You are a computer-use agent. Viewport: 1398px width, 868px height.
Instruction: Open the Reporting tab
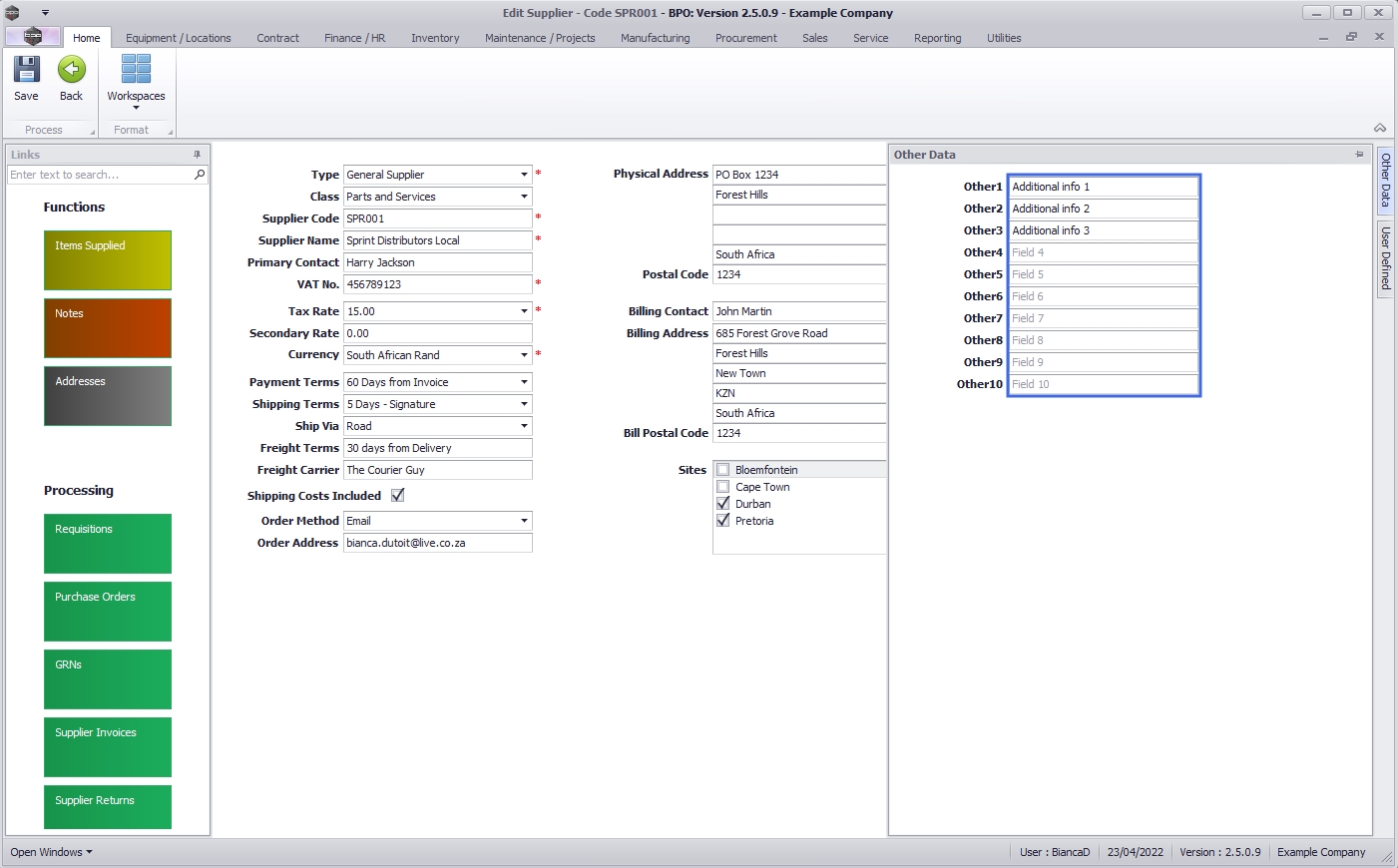938,38
